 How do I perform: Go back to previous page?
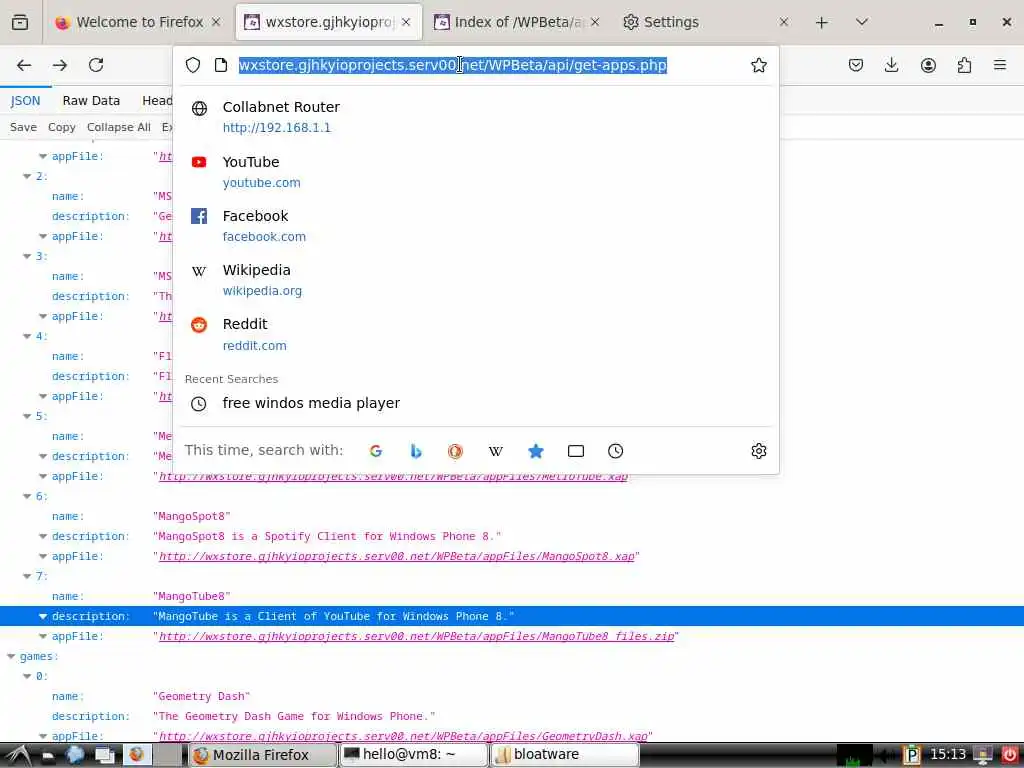[24, 65]
